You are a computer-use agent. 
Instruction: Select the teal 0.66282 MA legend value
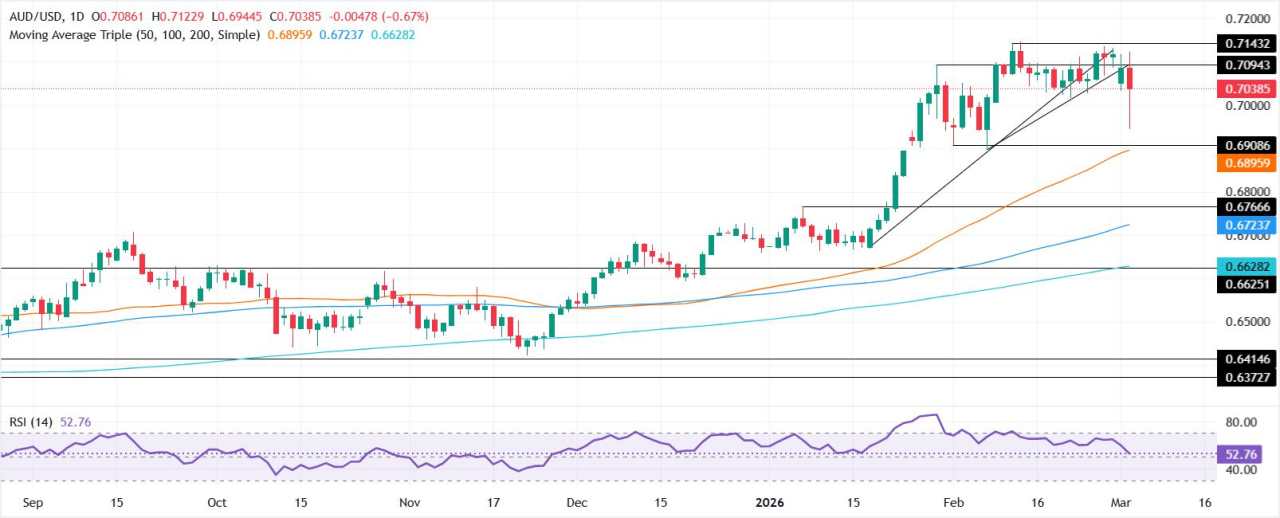(x=392, y=34)
